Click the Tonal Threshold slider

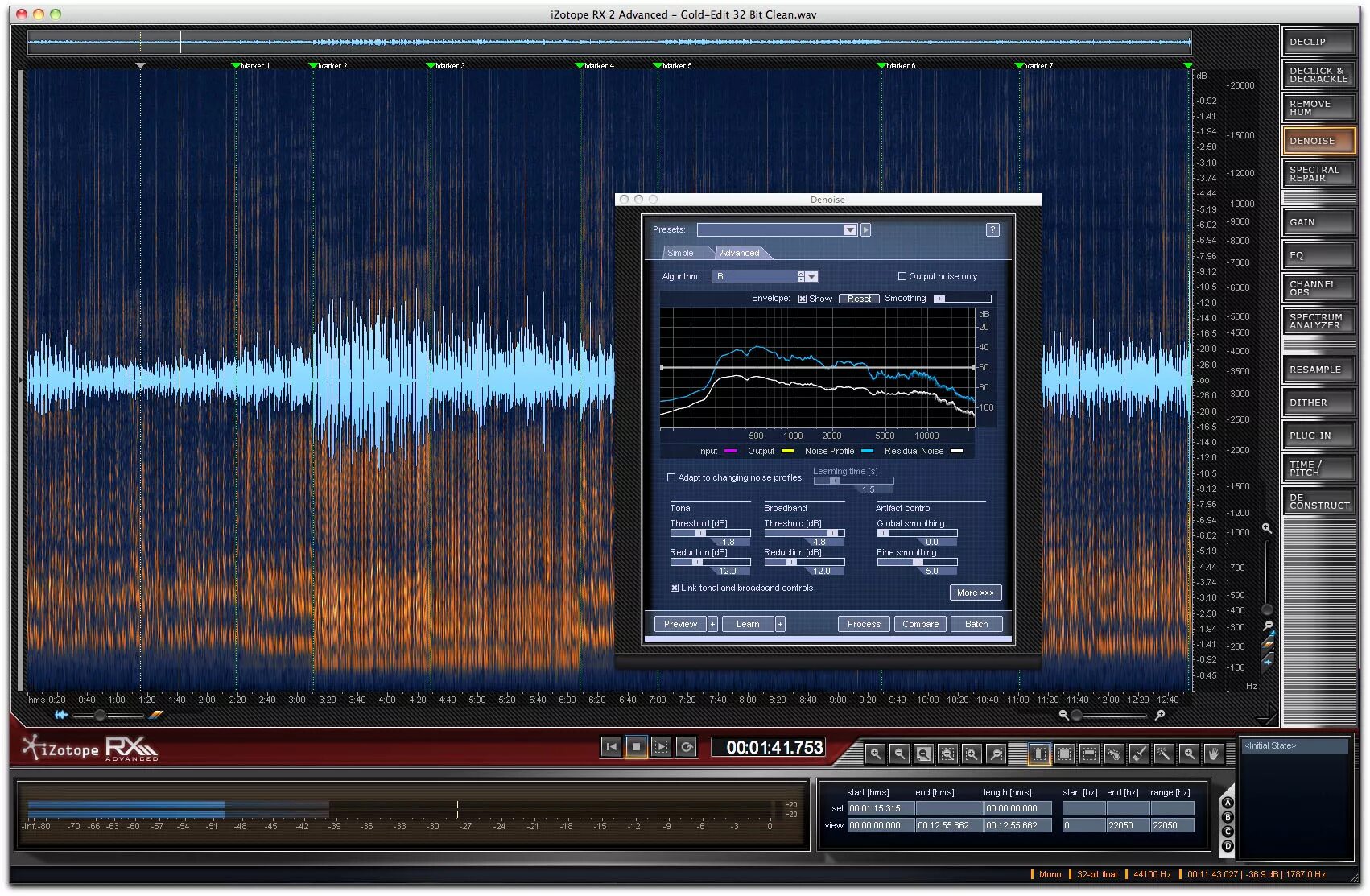tap(710, 533)
